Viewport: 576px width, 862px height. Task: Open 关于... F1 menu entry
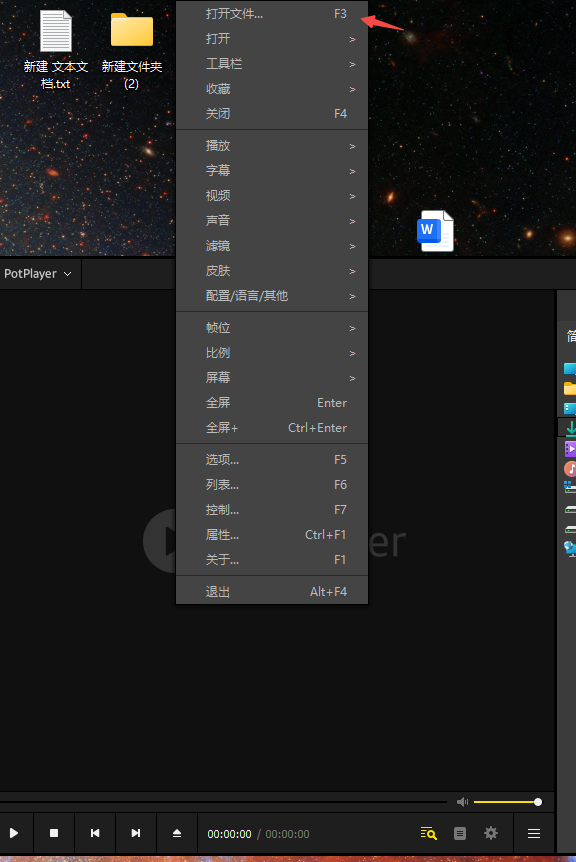point(272,560)
